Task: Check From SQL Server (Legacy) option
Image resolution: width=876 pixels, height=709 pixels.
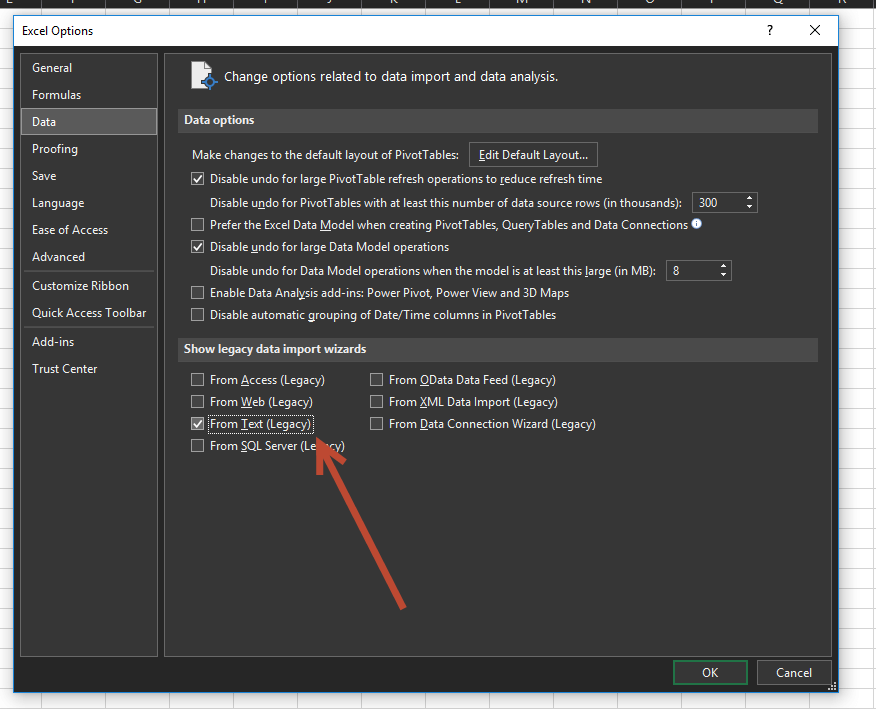Action: click(x=197, y=445)
